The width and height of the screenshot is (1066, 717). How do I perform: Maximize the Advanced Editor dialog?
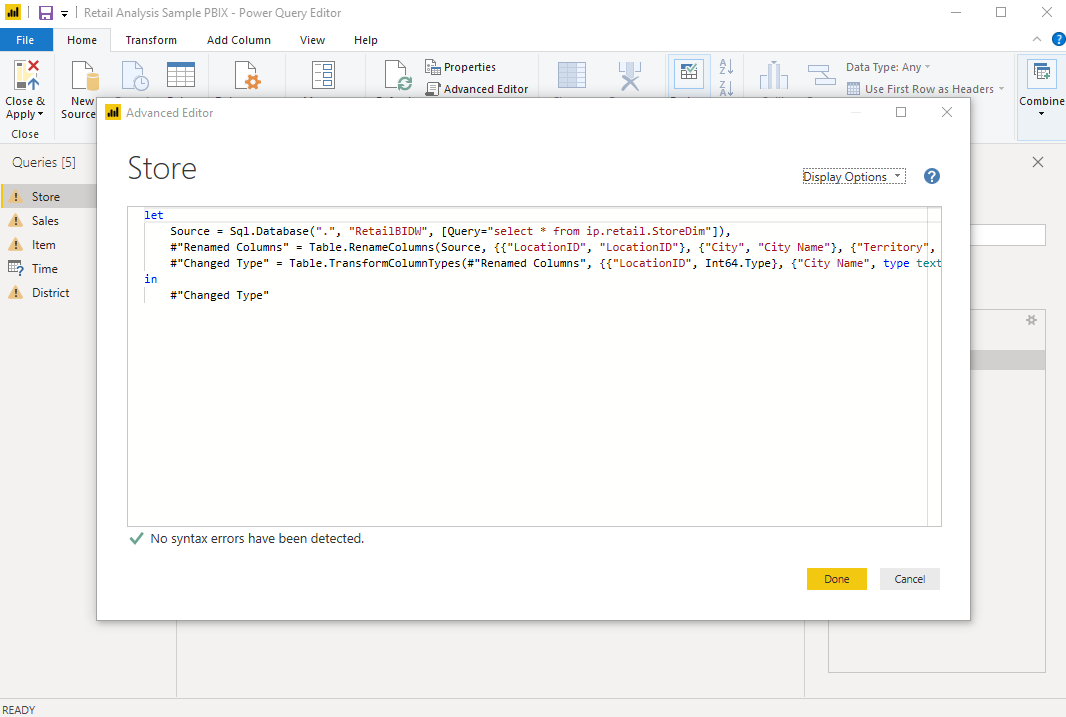point(901,112)
